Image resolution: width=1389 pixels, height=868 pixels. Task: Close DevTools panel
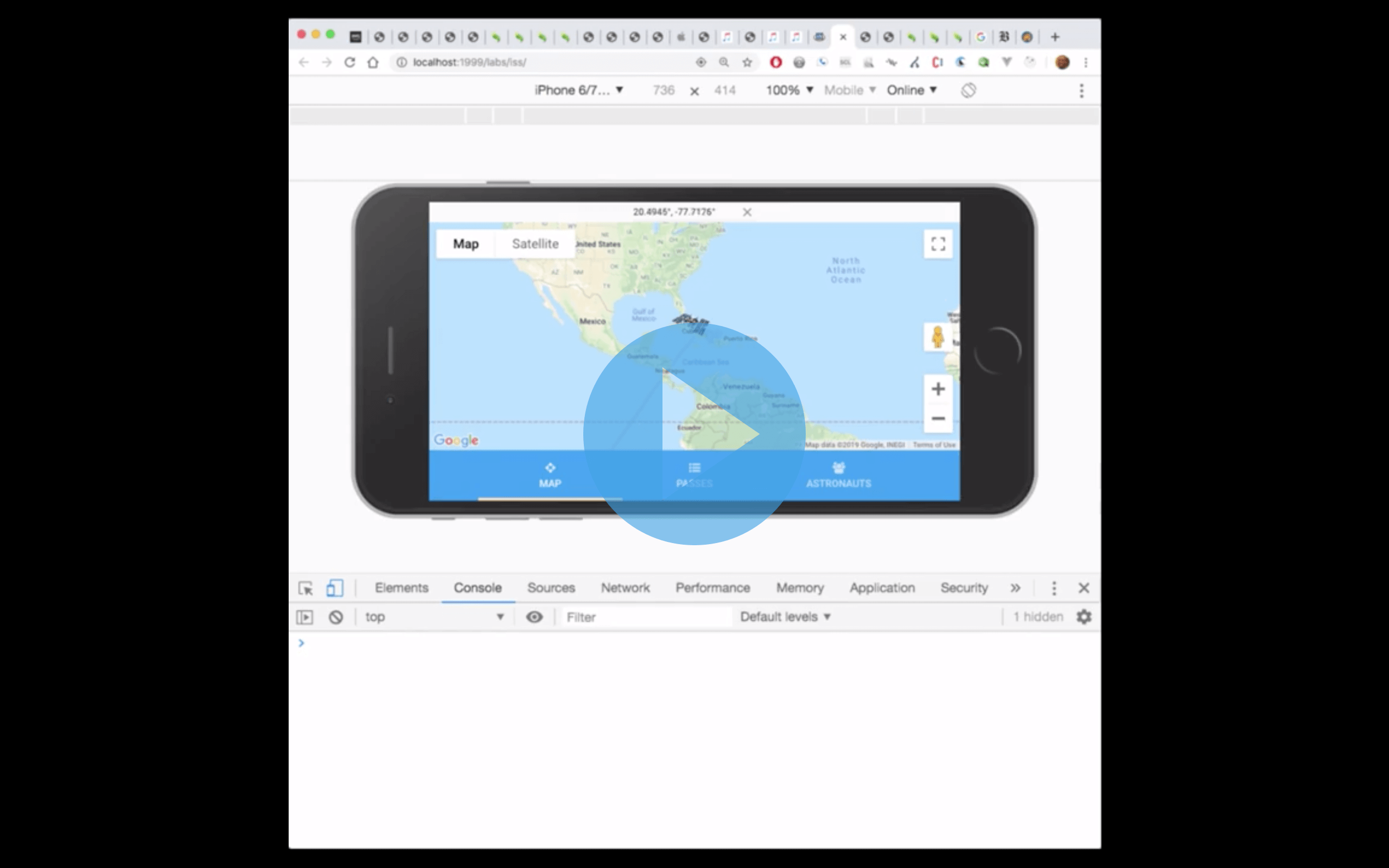point(1084,588)
